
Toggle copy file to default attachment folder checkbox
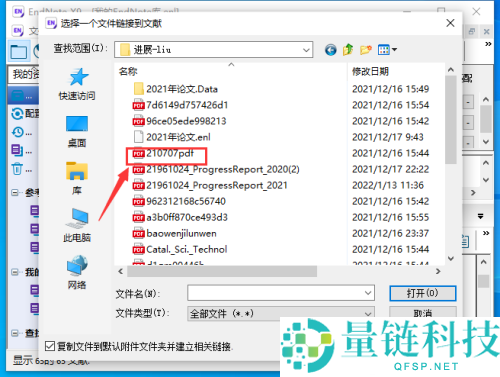[50, 346]
